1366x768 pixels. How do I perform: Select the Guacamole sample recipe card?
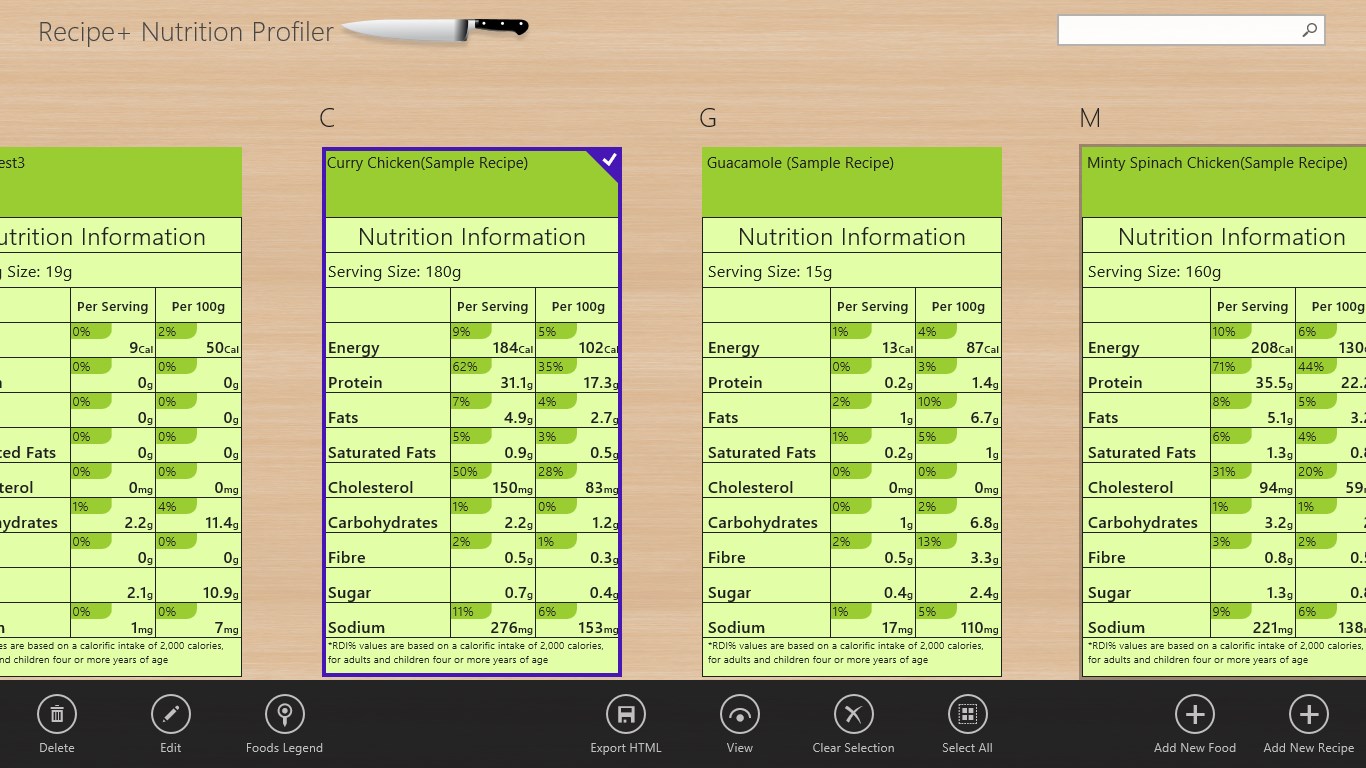click(851, 180)
